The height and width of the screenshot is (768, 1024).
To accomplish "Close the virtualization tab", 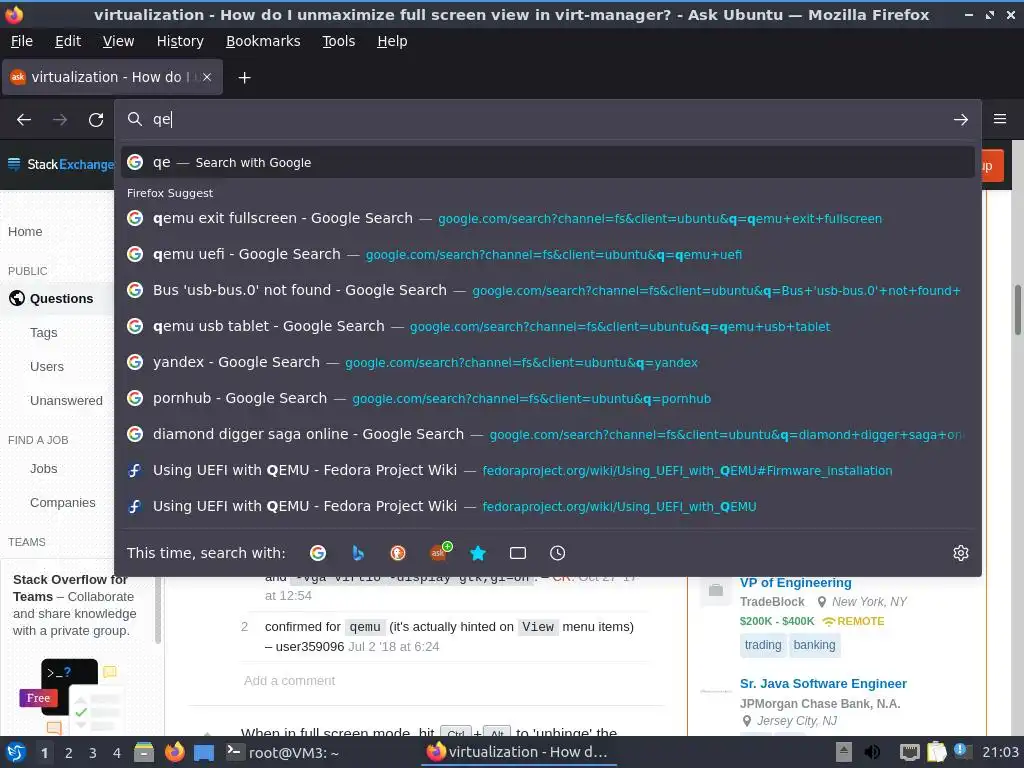I will point(207,77).
